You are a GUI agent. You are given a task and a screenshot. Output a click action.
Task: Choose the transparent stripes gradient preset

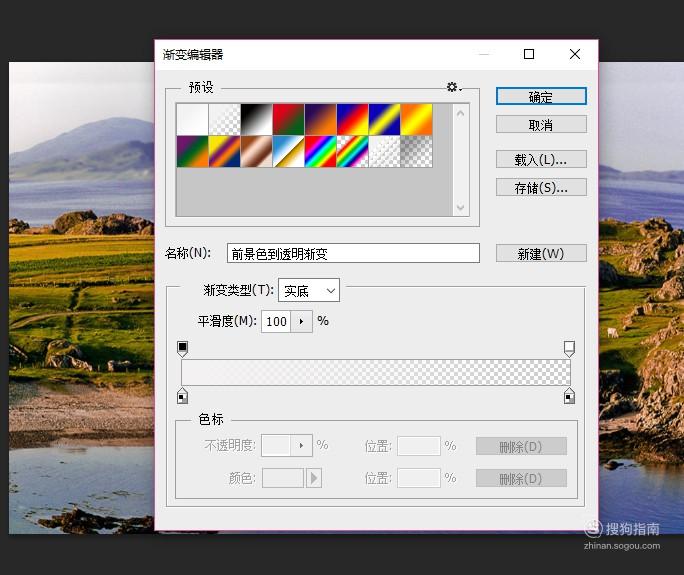(x=384, y=151)
